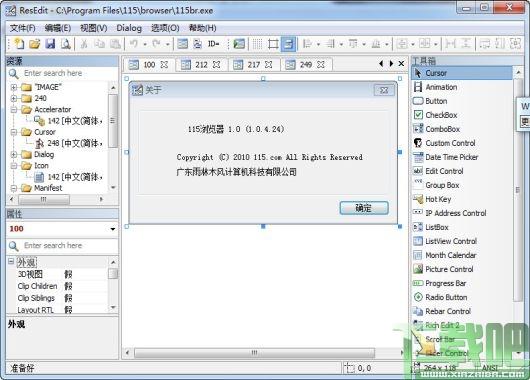Screen dimensions: 530x380
Task: Click the Clip Children property value
Action: click(68, 286)
